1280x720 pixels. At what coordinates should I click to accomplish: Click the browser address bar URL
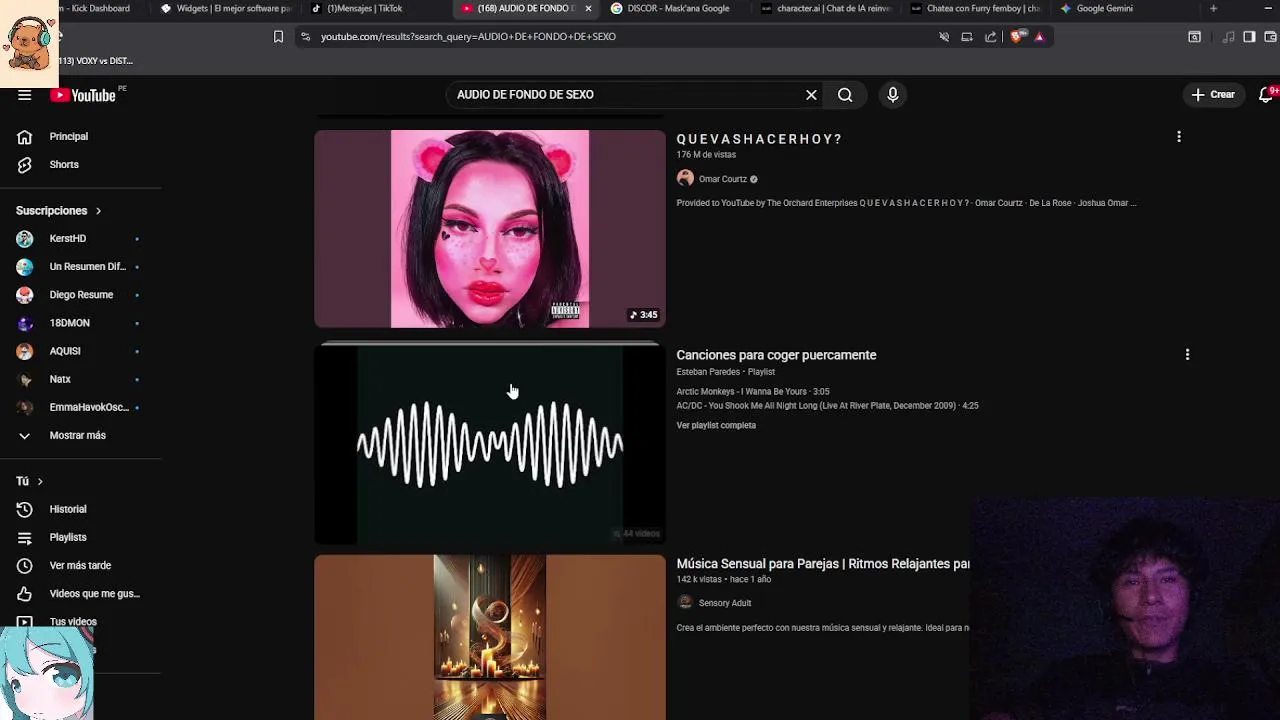pos(468,37)
